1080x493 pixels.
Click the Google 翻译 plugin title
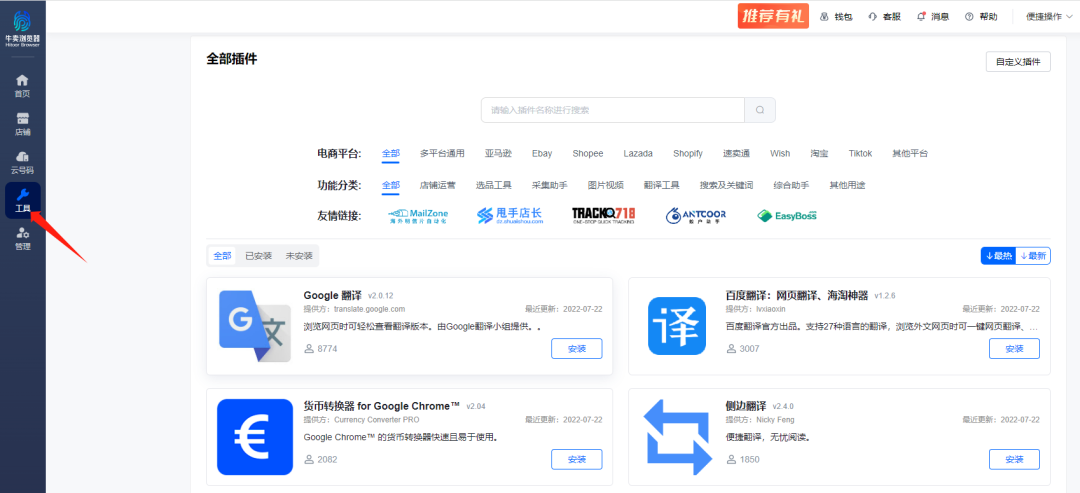(x=333, y=295)
